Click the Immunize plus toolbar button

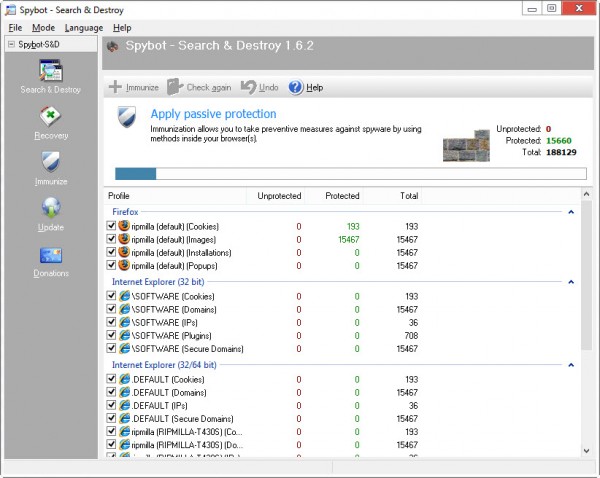pos(134,88)
